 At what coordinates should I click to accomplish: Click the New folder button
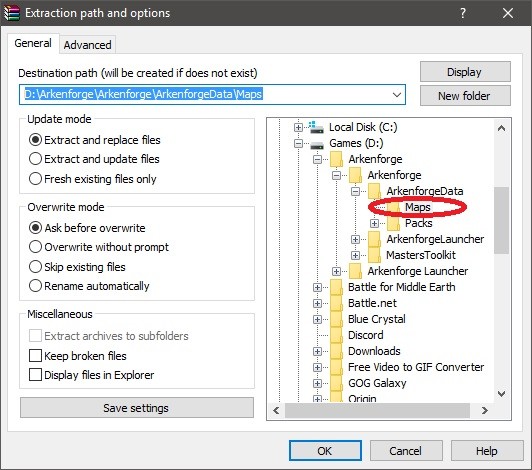(x=465, y=96)
